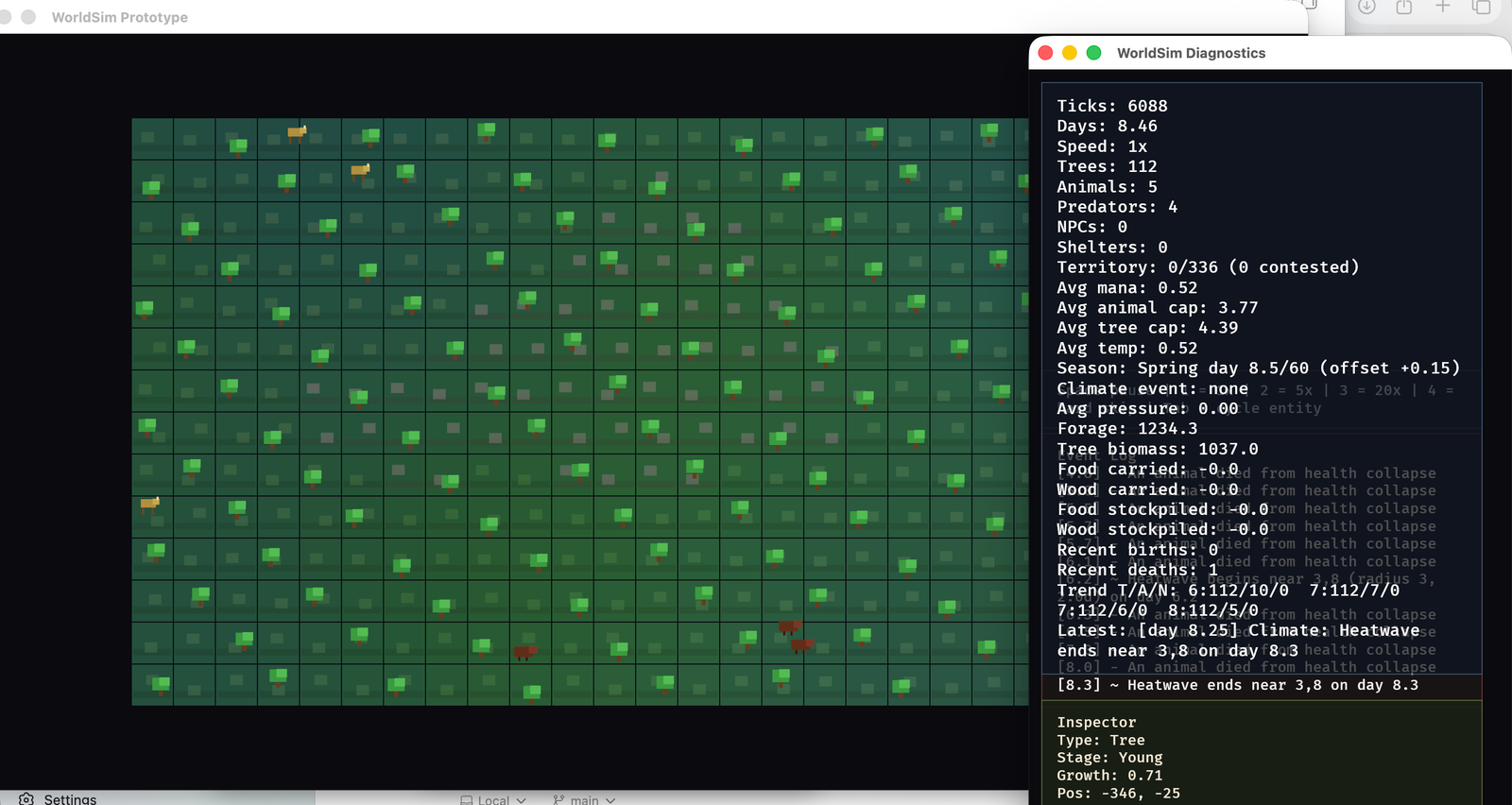Show the tab overview icon
The height and width of the screenshot is (805, 1512).
pyautogui.click(x=1481, y=8)
